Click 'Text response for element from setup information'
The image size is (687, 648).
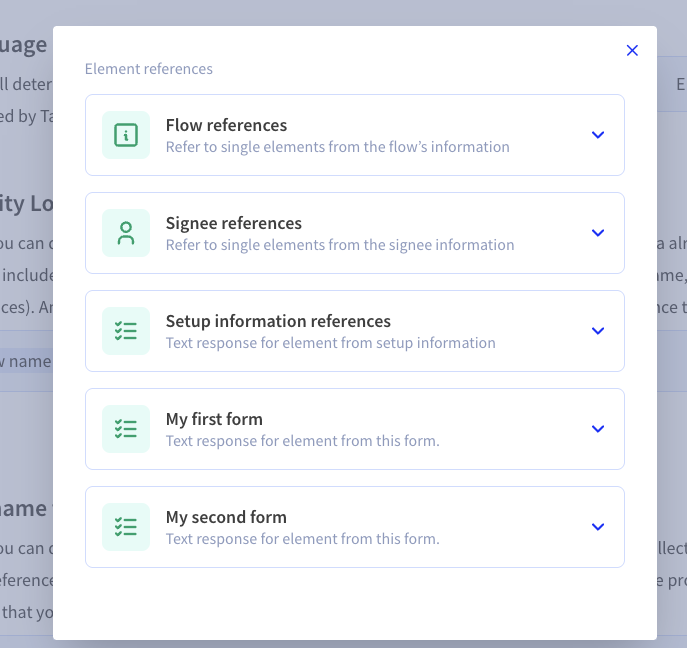(330, 343)
